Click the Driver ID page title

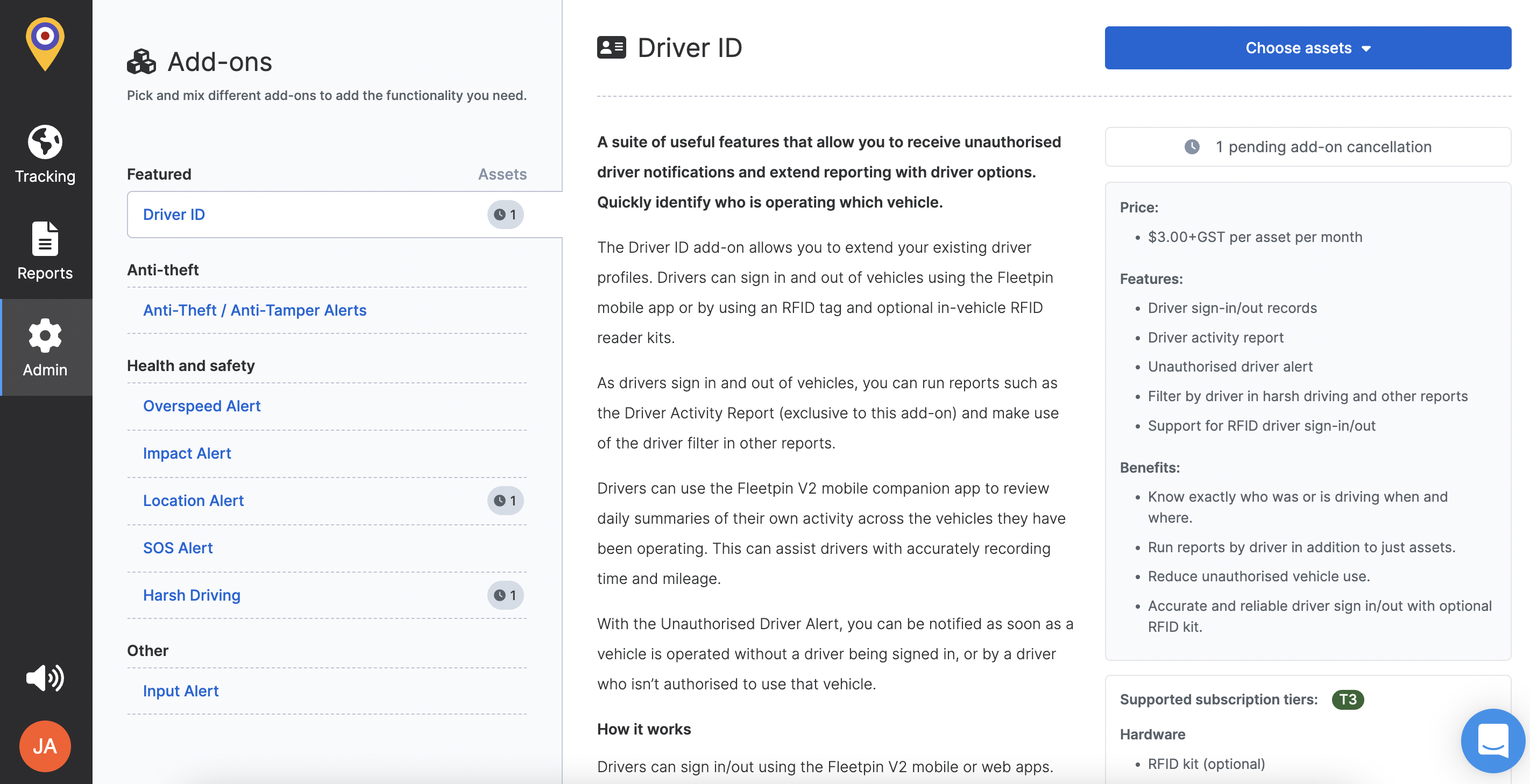690,47
